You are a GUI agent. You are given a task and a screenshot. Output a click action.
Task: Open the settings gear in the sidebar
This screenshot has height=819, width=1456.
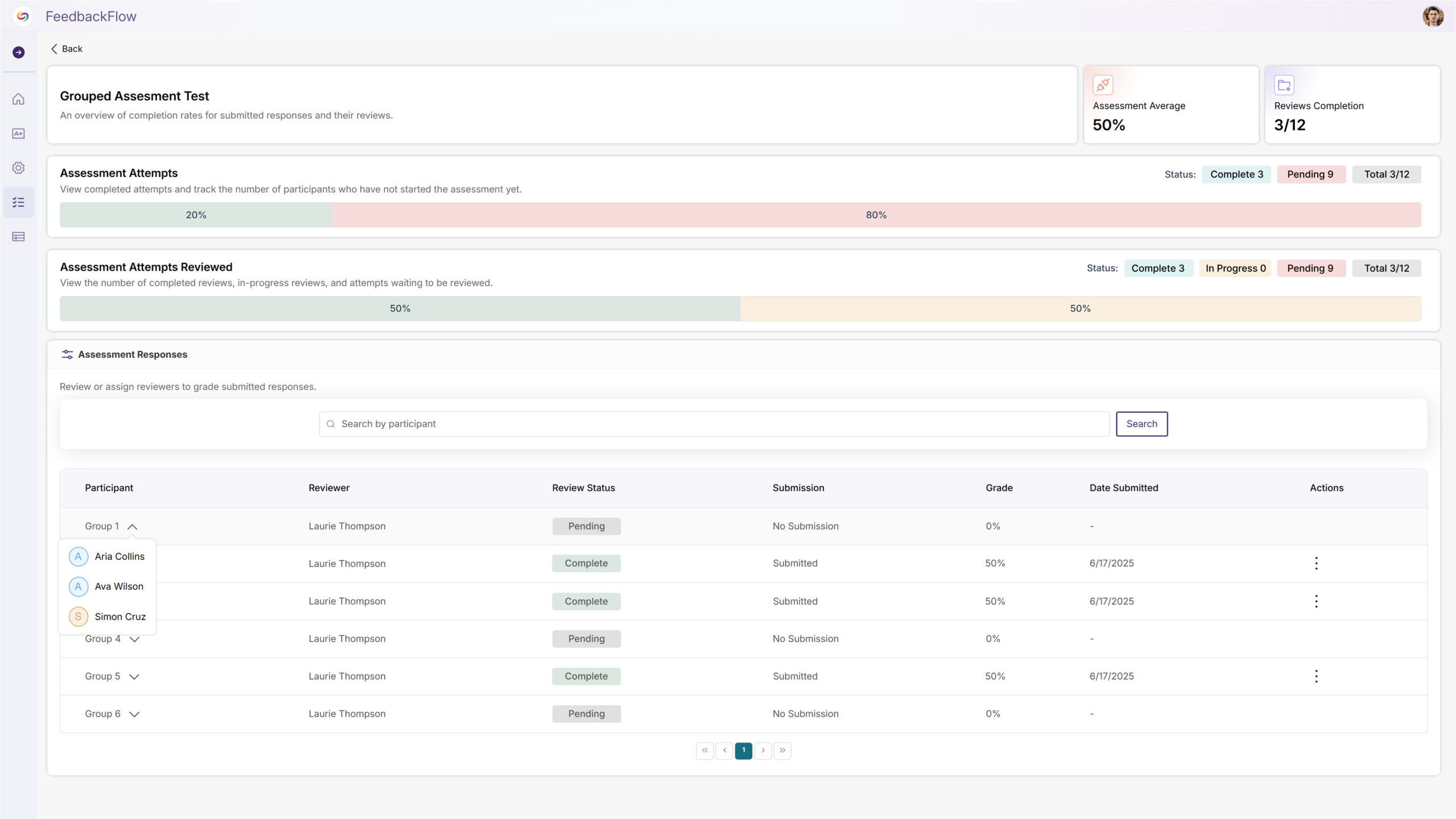click(19, 168)
